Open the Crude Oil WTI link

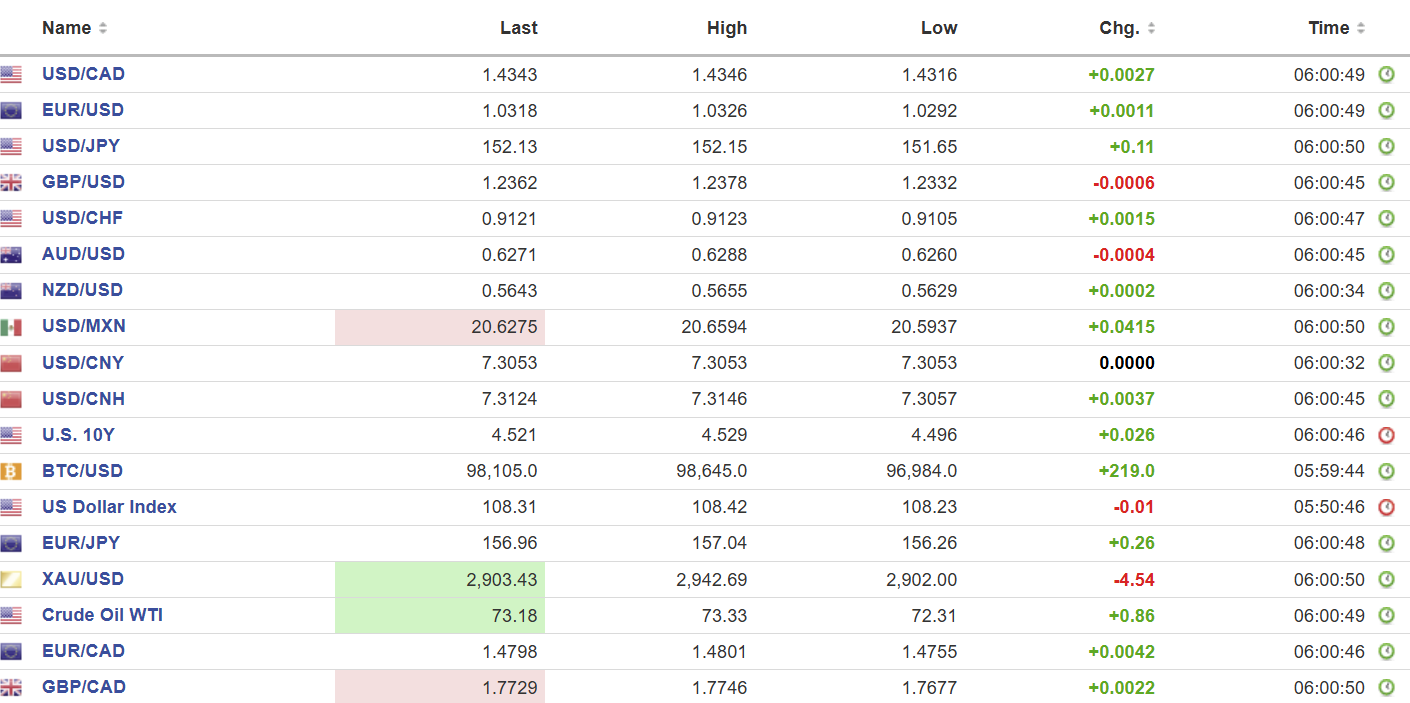[x=102, y=615]
